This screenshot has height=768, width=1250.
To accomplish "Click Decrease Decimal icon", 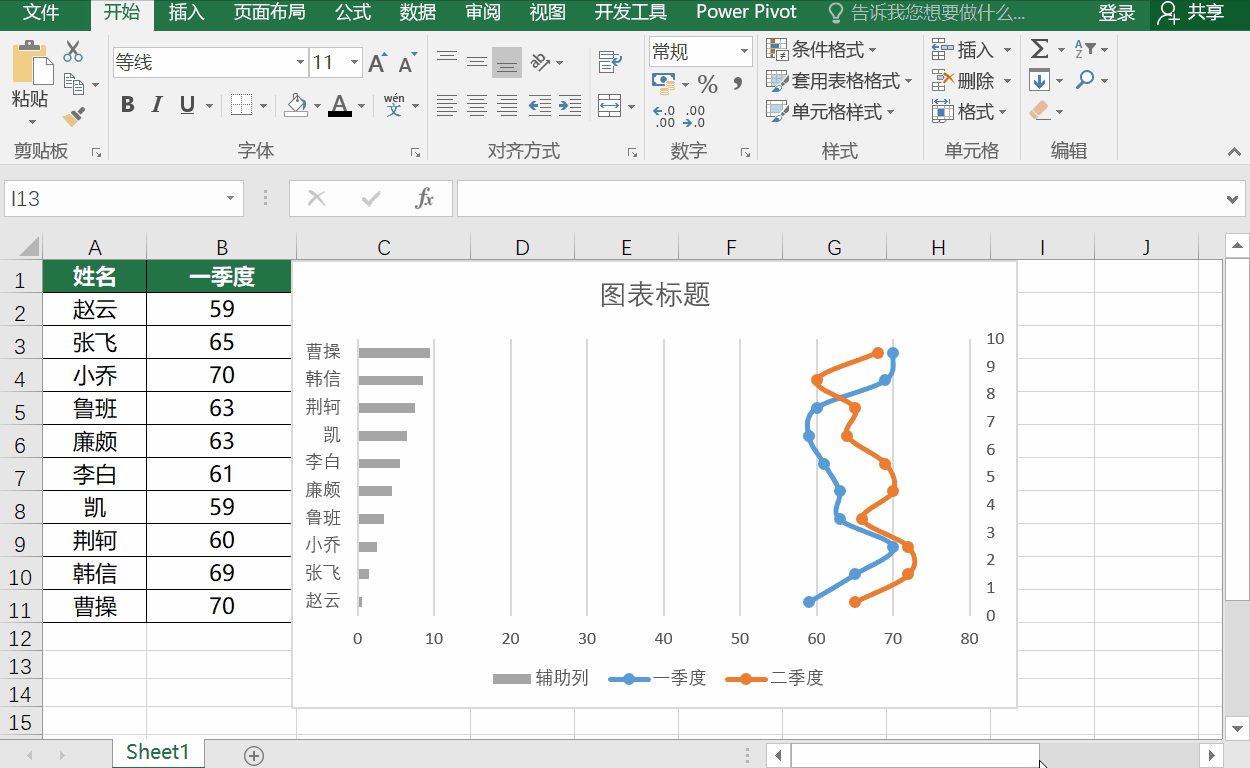I will (694, 117).
